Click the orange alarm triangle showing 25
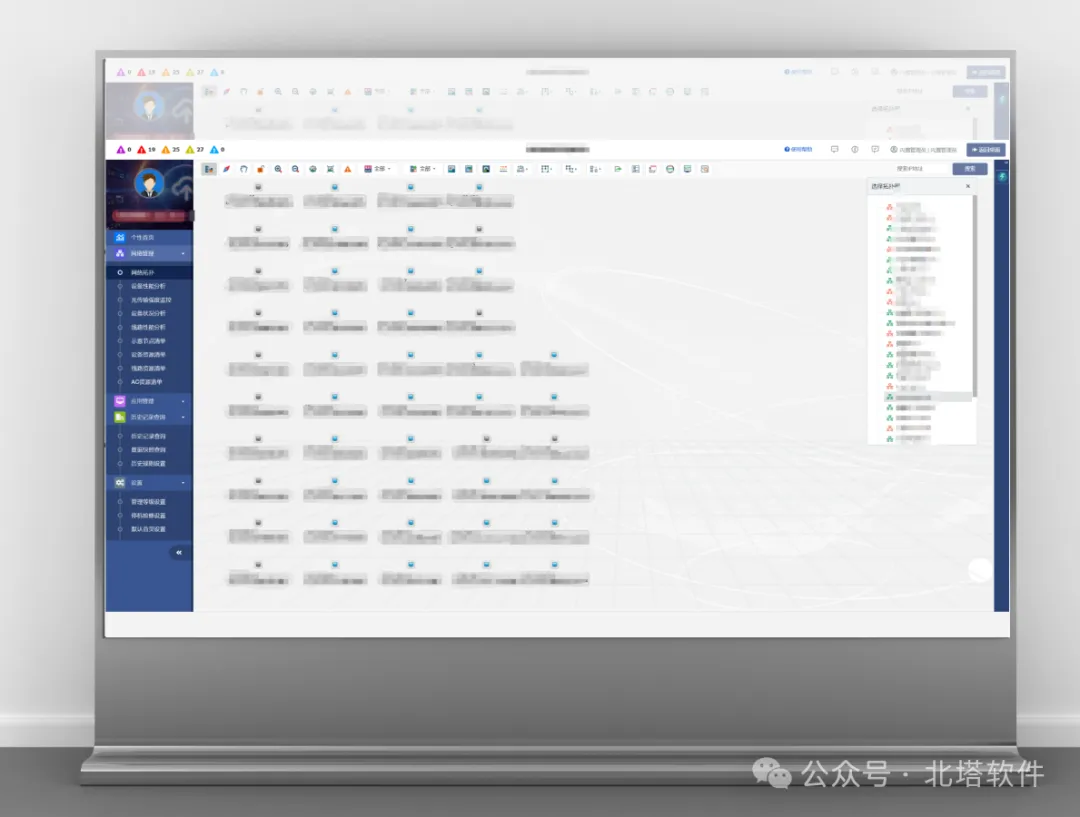This screenshot has width=1080, height=817. [170, 149]
